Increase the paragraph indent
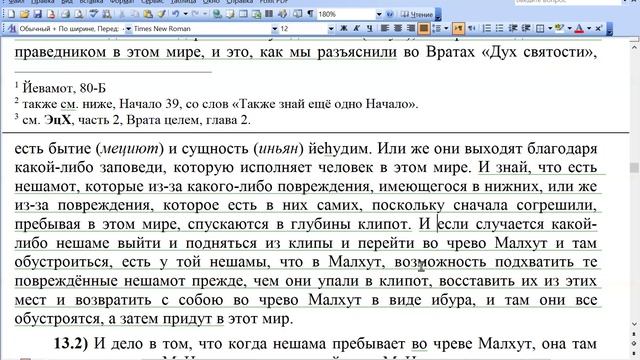Screen dimensions: 640x360 pos(526,28)
